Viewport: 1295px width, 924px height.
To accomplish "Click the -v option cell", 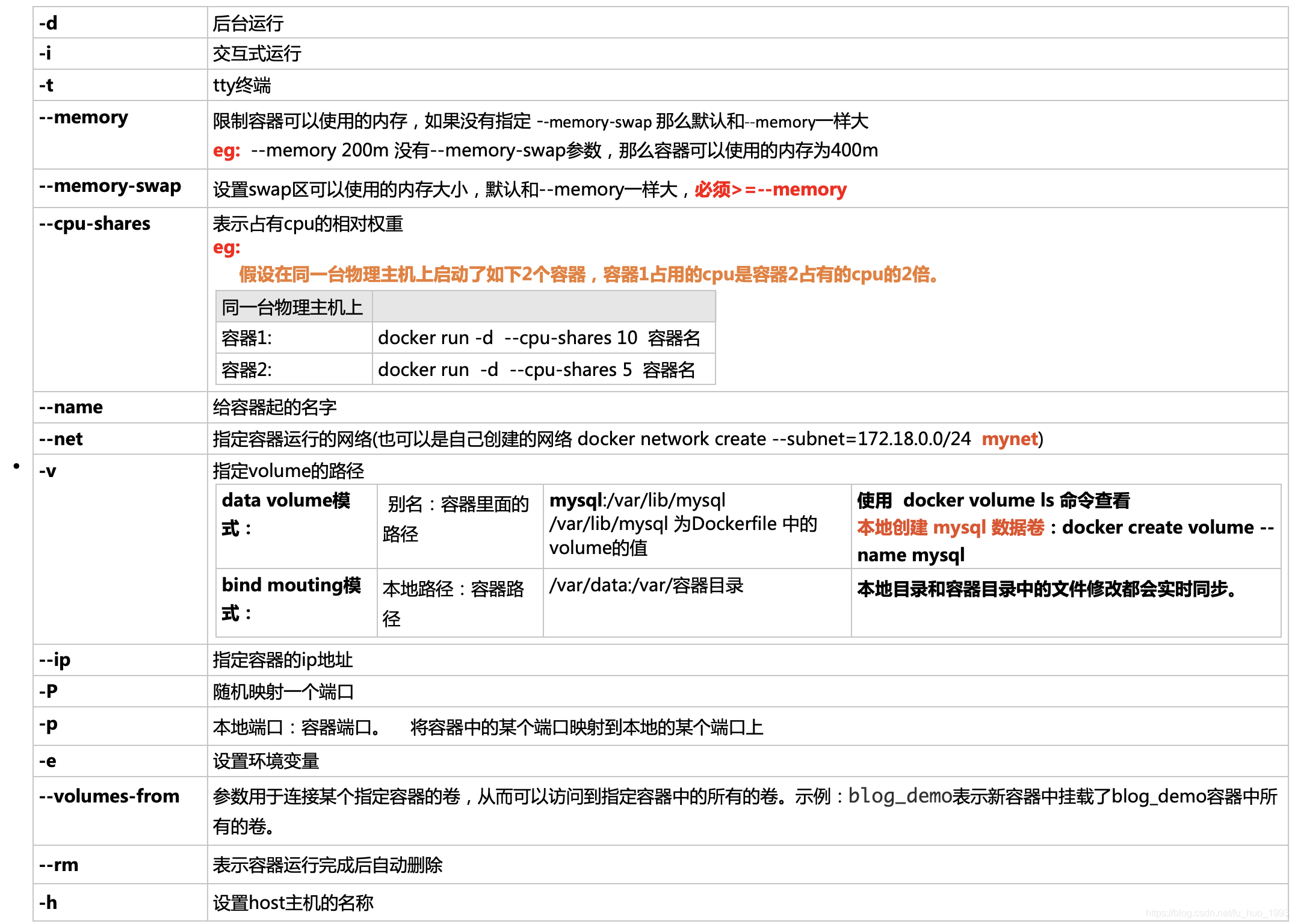I will tap(120, 549).
